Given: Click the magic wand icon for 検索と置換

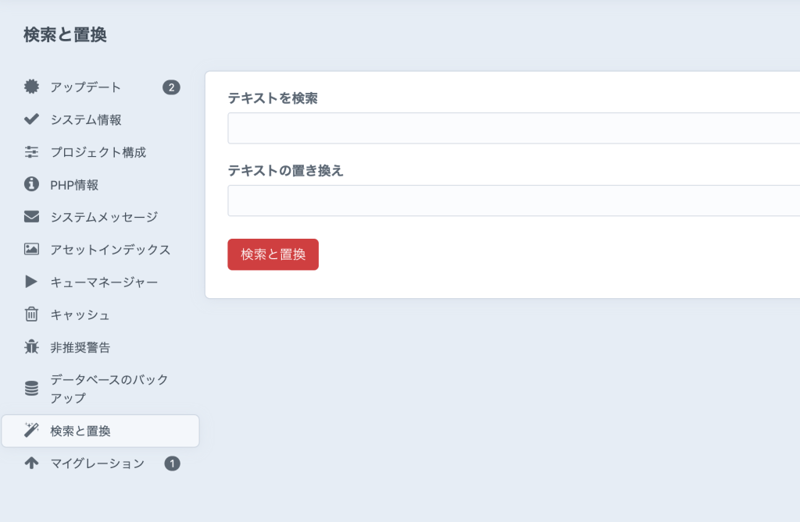Looking at the screenshot, I should pyautogui.click(x=31, y=431).
